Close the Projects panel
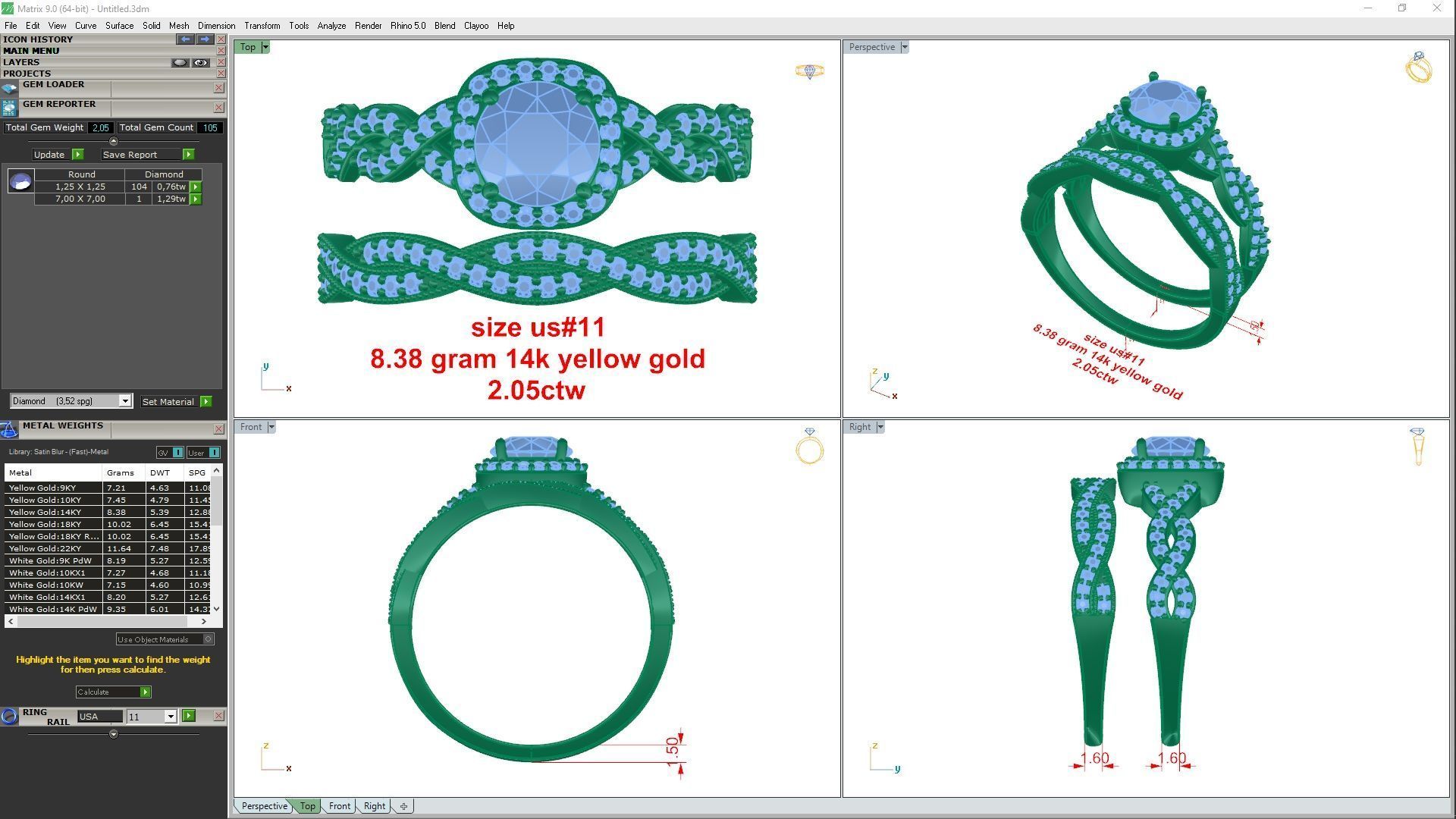Screen dimensions: 1456x819 click(221, 74)
